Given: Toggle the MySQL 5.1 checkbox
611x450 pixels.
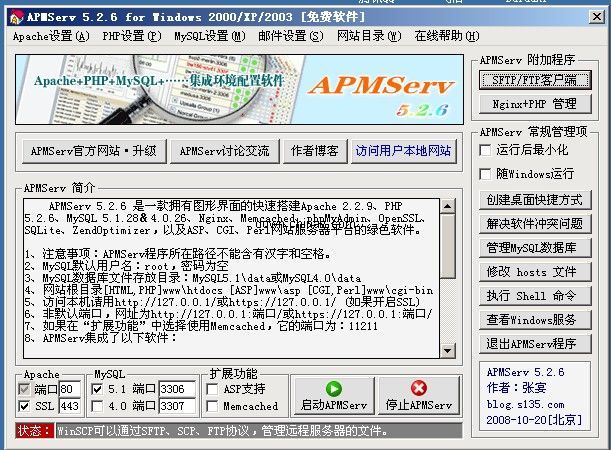Looking at the screenshot, I should (97, 389).
